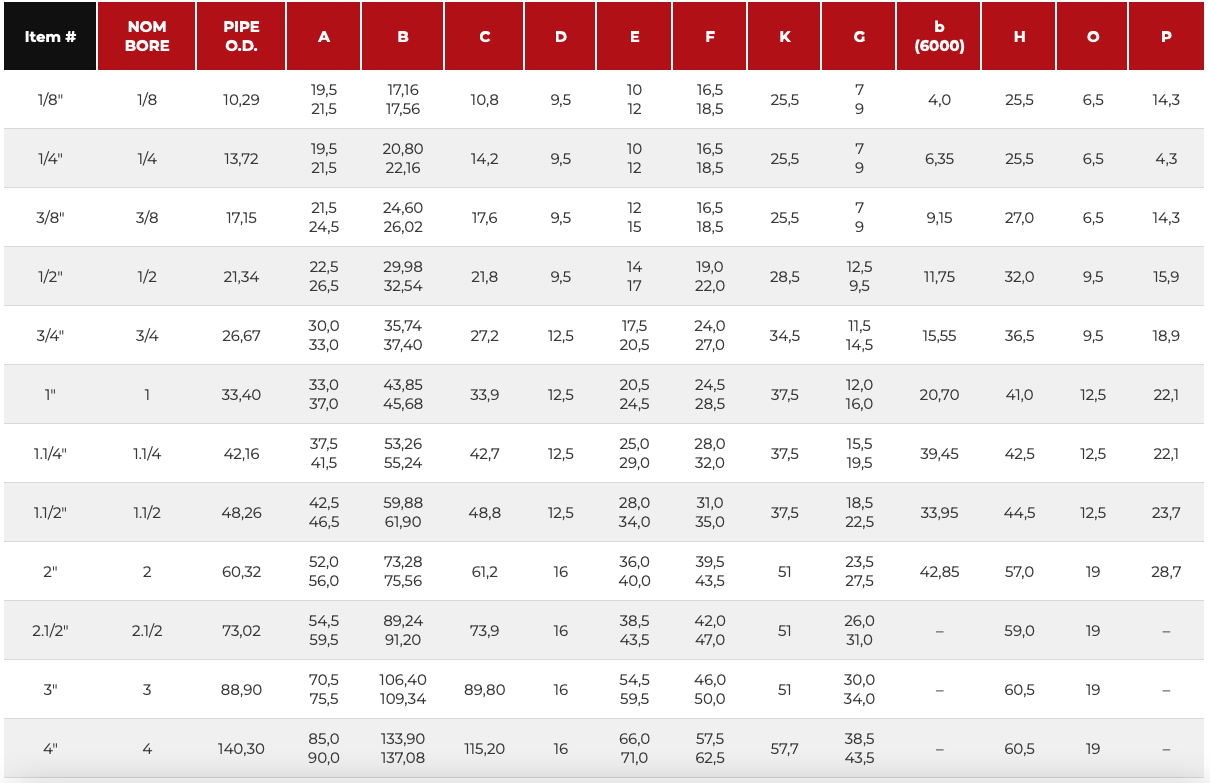The image size is (1210, 783).
Task: Select P value 28,7
Action: coord(1166,572)
